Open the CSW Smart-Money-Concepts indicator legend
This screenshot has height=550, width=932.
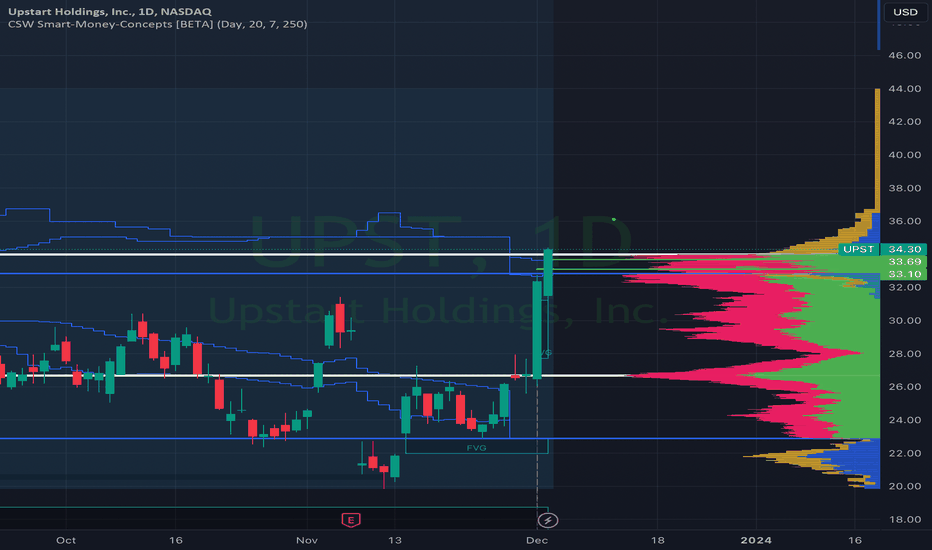click(158, 24)
